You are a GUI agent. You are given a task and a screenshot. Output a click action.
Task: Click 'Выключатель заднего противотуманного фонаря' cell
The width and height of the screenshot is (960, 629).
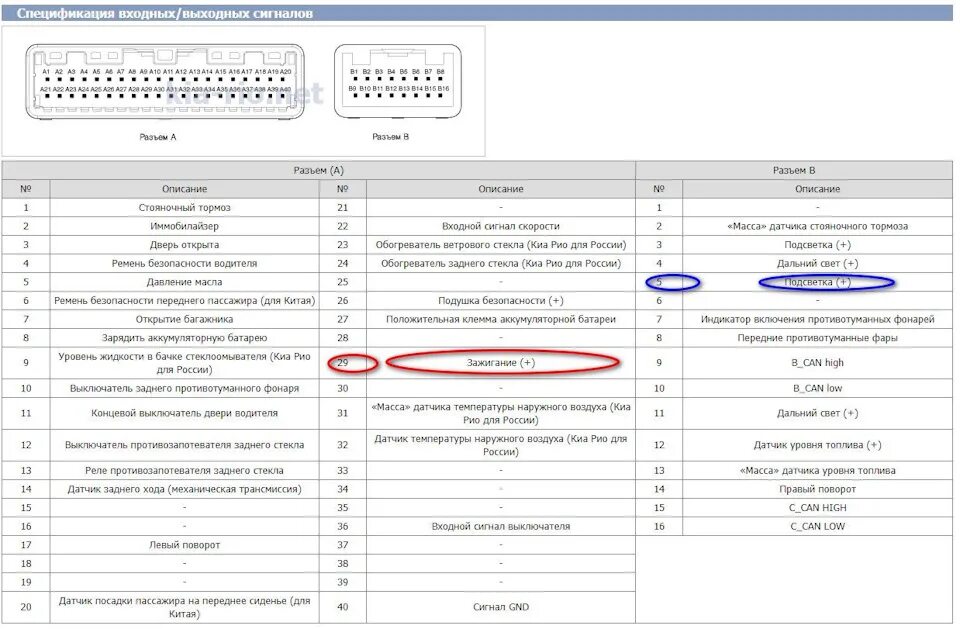(x=184, y=388)
